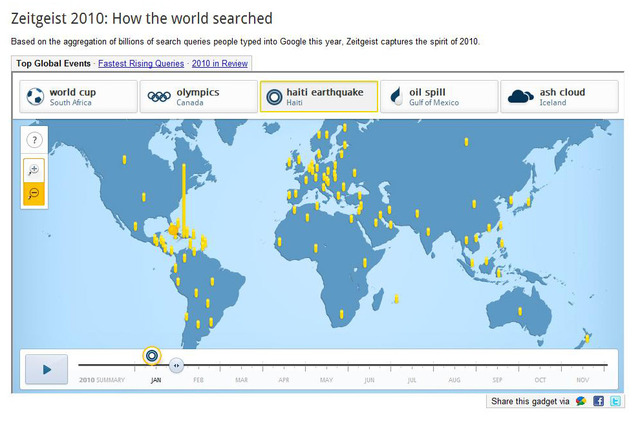Jump to JUN on the timeline
This screenshot has height=426, width=640.
(x=369, y=380)
